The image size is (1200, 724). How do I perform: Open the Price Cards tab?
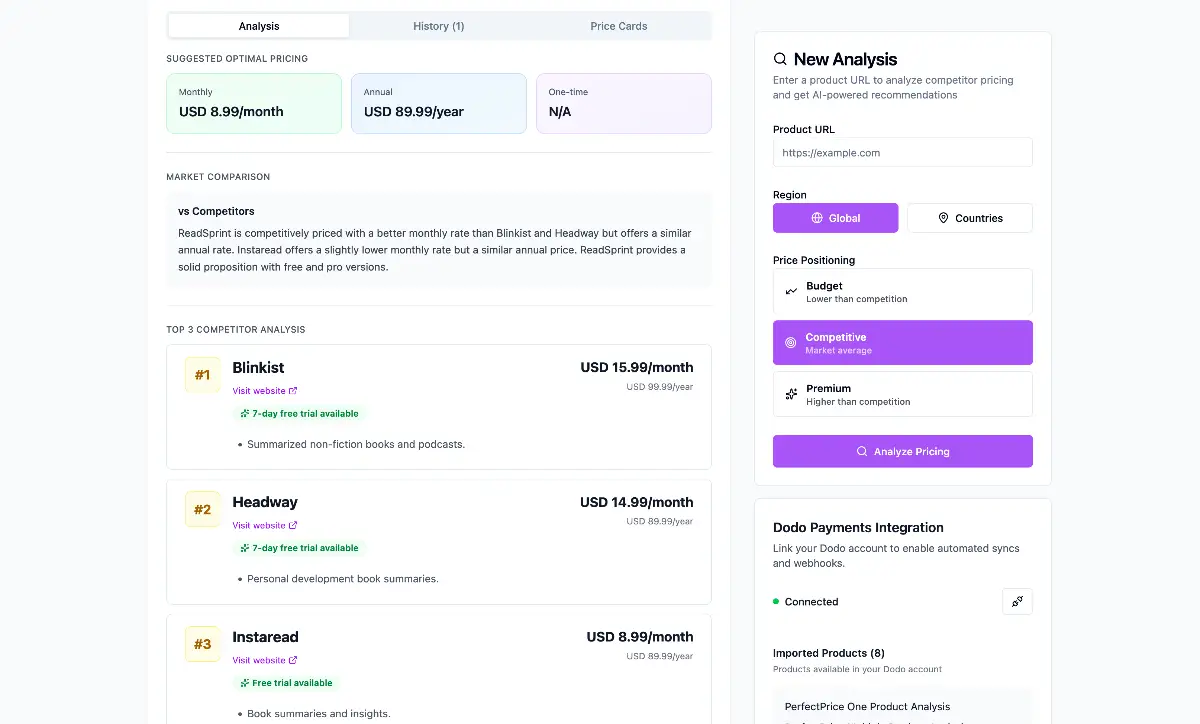618,26
